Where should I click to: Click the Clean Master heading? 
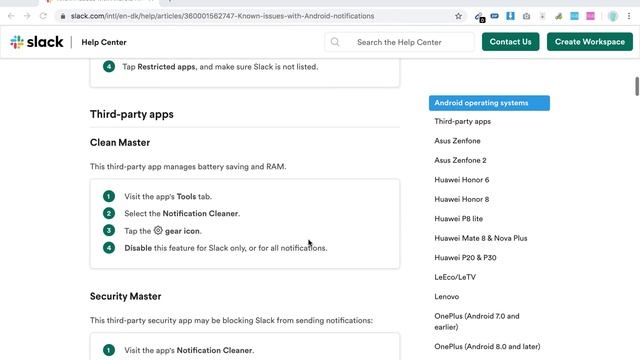[120, 142]
